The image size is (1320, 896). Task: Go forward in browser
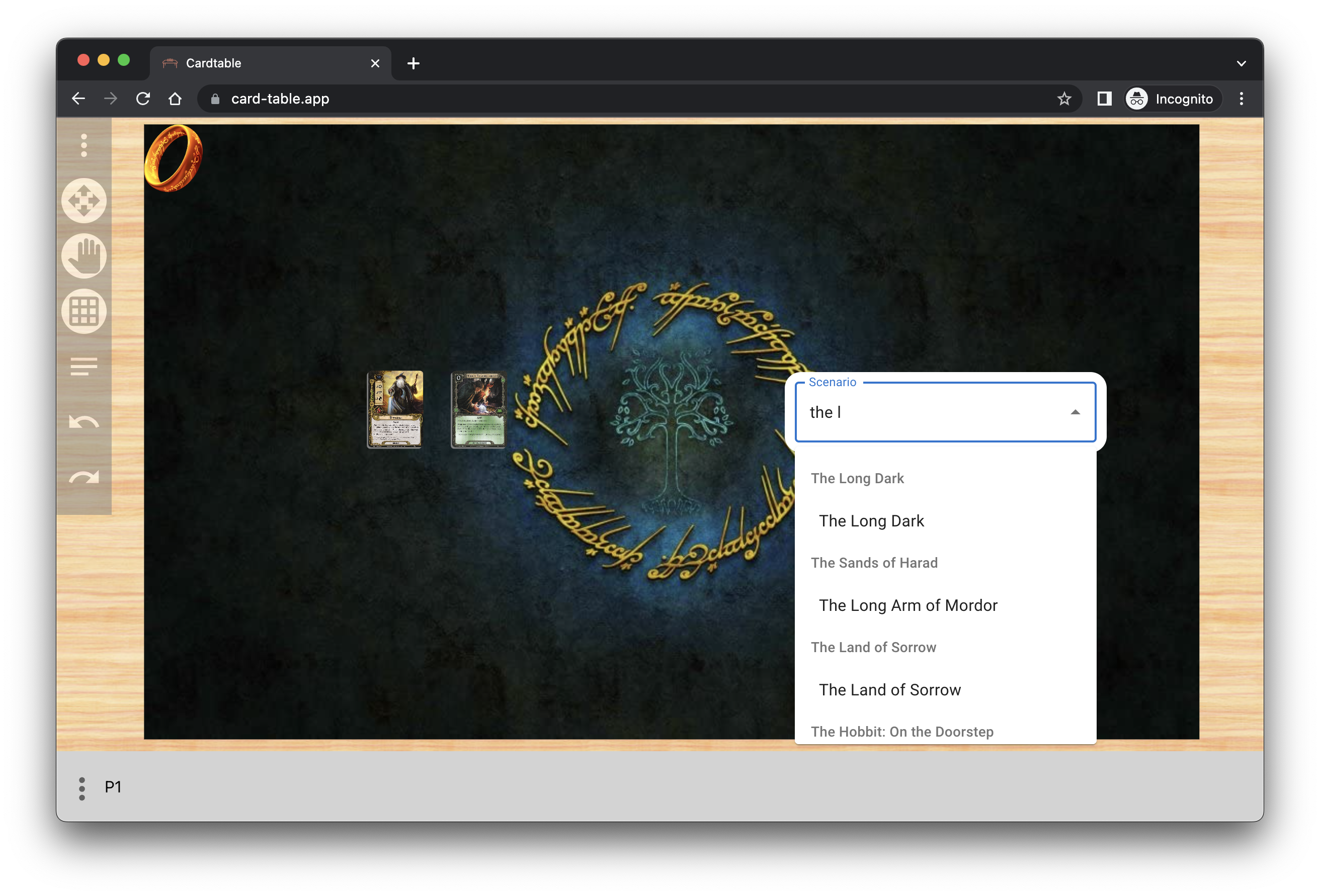(111, 99)
